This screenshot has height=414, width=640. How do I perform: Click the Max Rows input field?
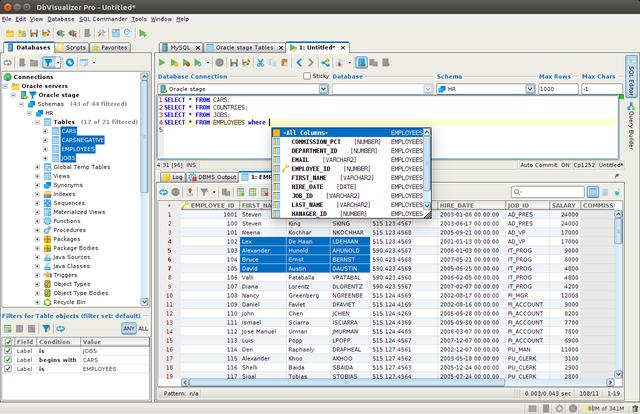pos(557,89)
